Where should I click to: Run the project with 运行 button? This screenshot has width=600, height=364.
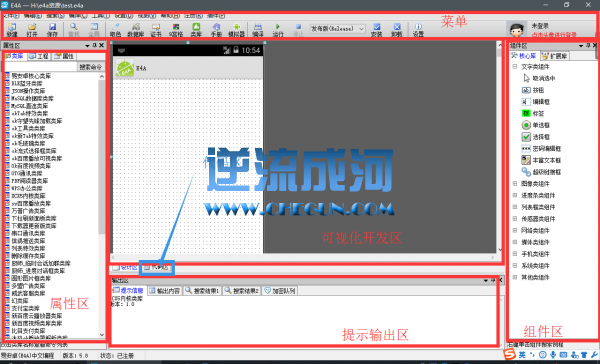tap(278, 29)
